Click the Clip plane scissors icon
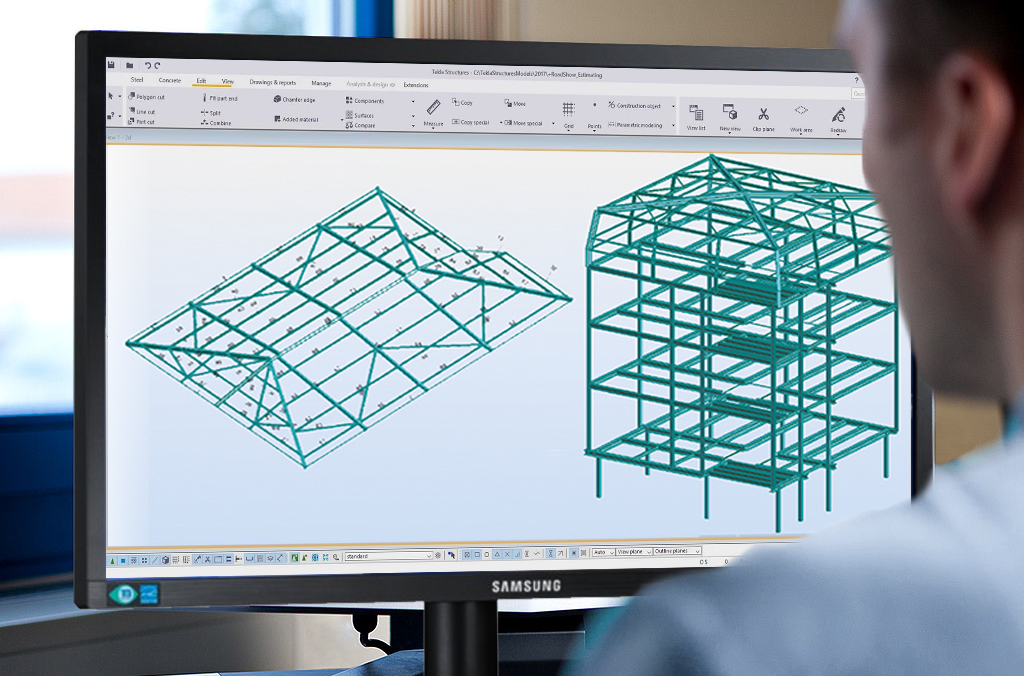The height and width of the screenshot is (676, 1024). [x=763, y=115]
